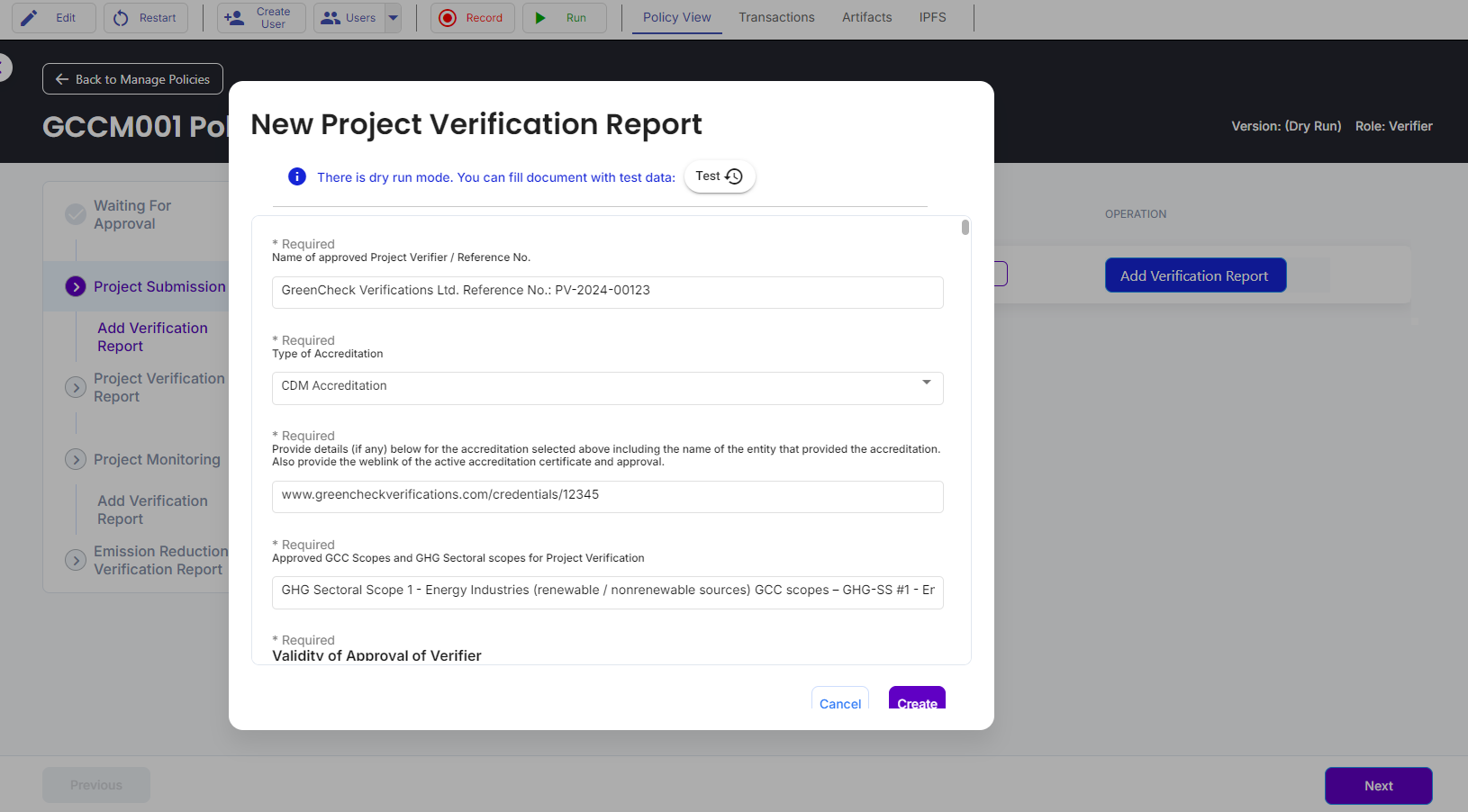Click the green Run play icon
This screenshot has height=812, width=1468.
pyautogui.click(x=540, y=18)
